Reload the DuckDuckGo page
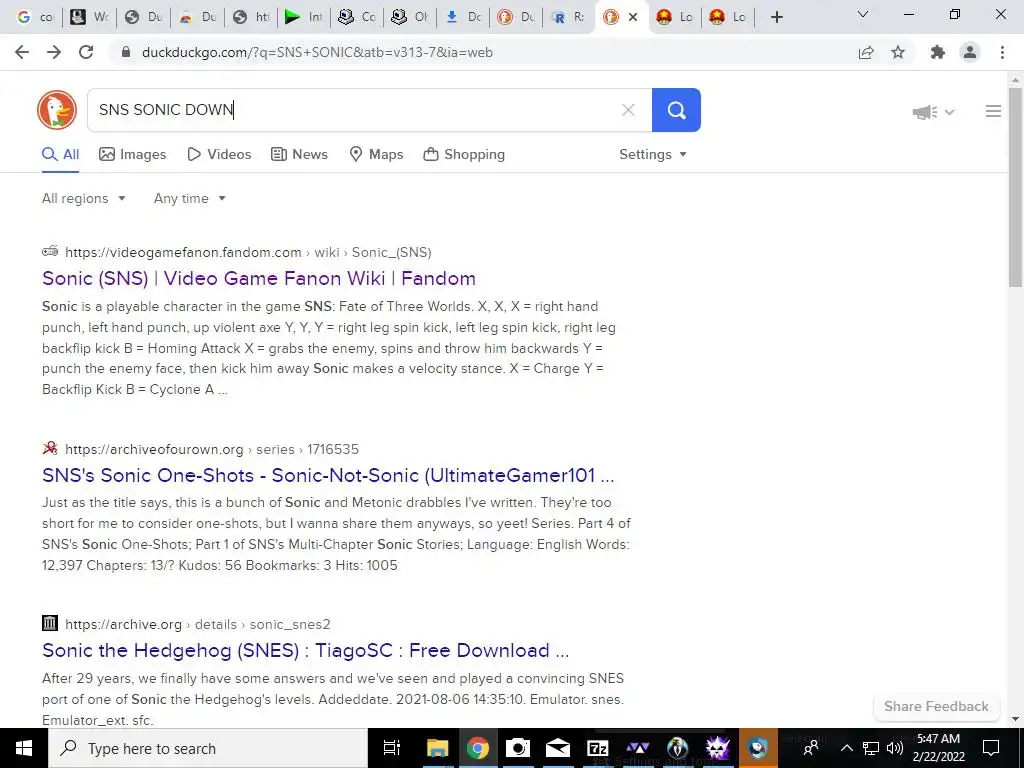 pyautogui.click(x=86, y=52)
